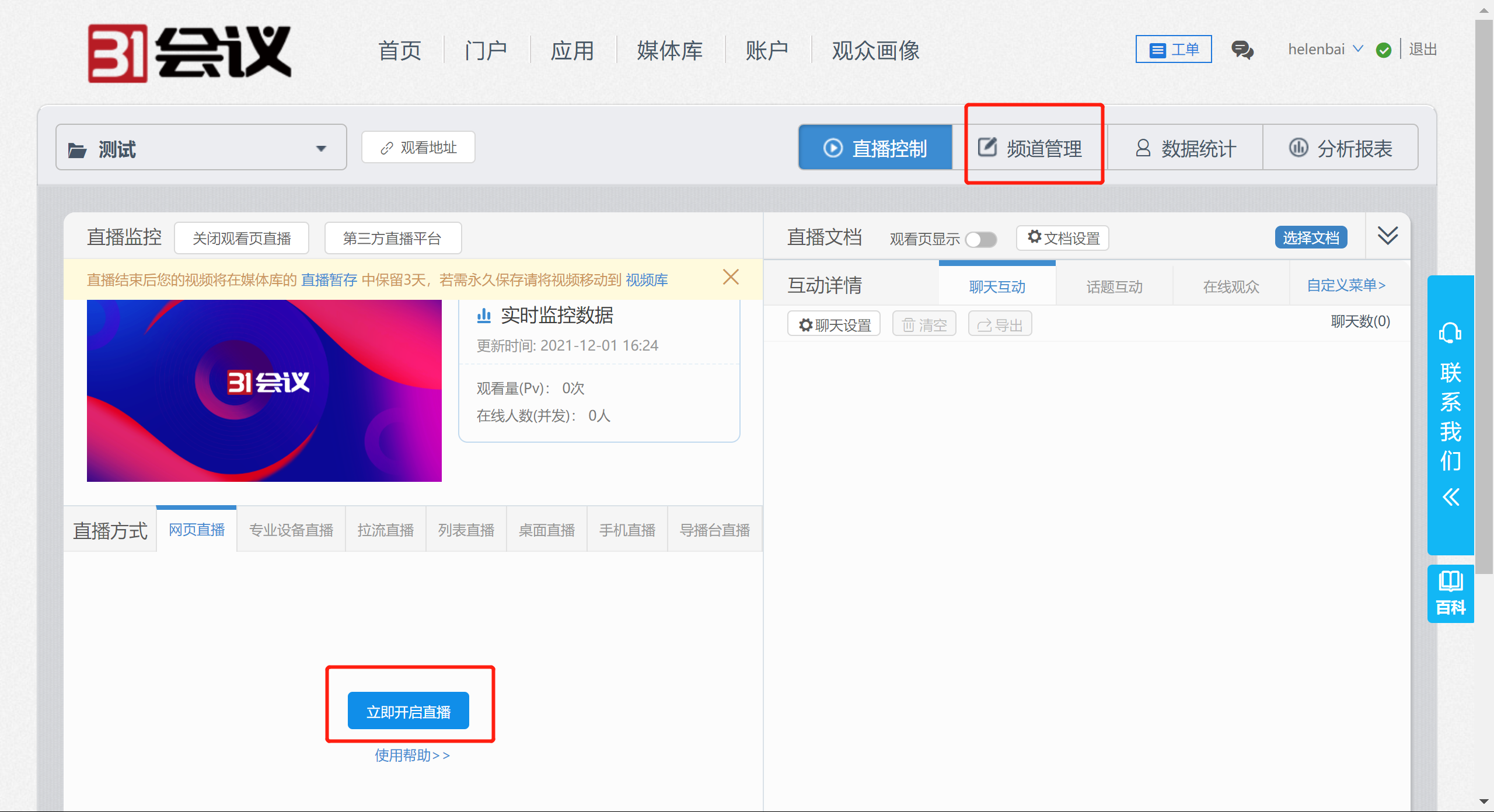Switch to the 数据统计 tab
This screenshot has width=1494, height=812.
click(x=1185, y=148)
